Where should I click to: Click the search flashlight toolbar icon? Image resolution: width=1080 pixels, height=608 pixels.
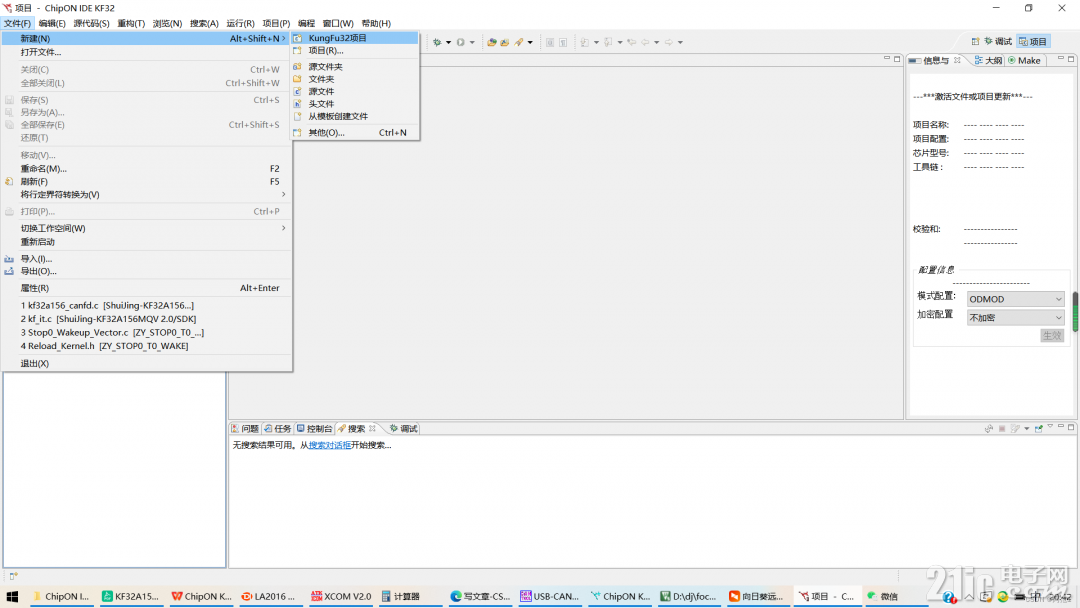pos(519,42)
